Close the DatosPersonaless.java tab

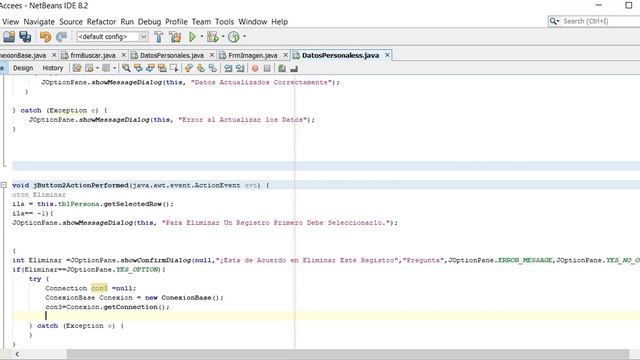pos(387,55)
